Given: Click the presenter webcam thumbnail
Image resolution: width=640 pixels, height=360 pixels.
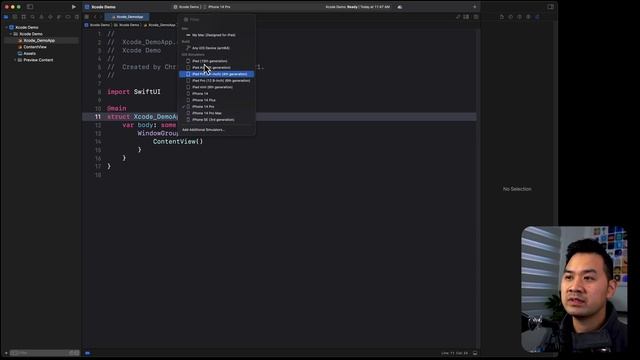Looking at the screenshot, I should (574, 289).
